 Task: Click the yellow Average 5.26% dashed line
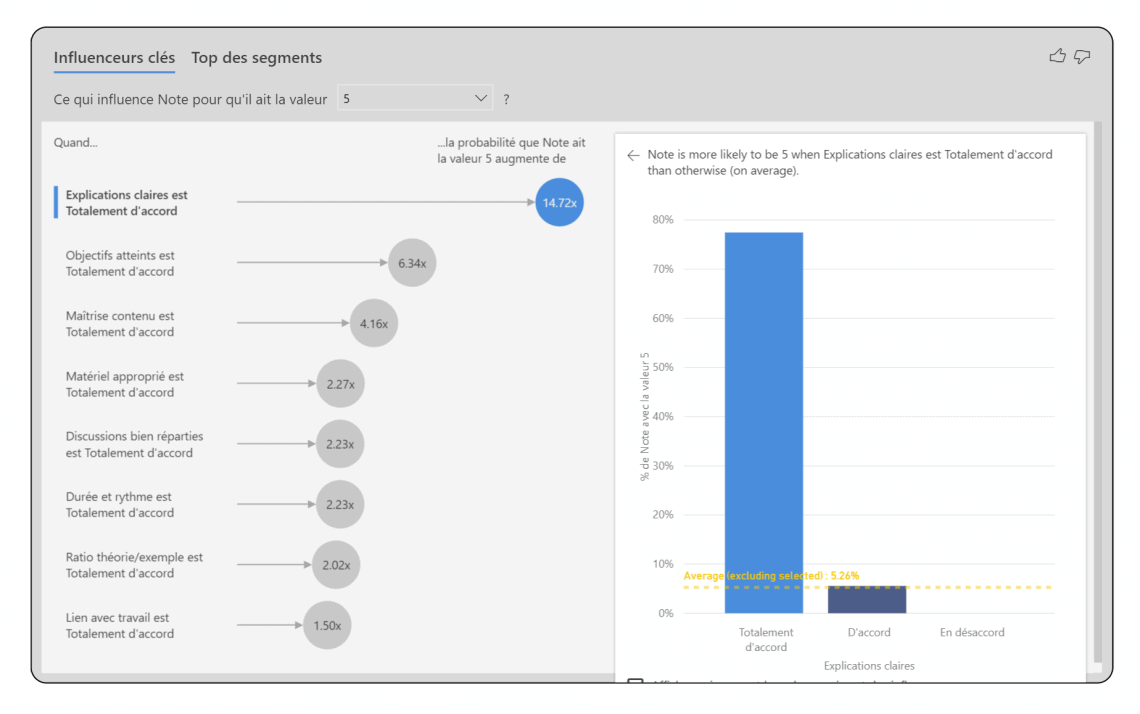[950, 590]
